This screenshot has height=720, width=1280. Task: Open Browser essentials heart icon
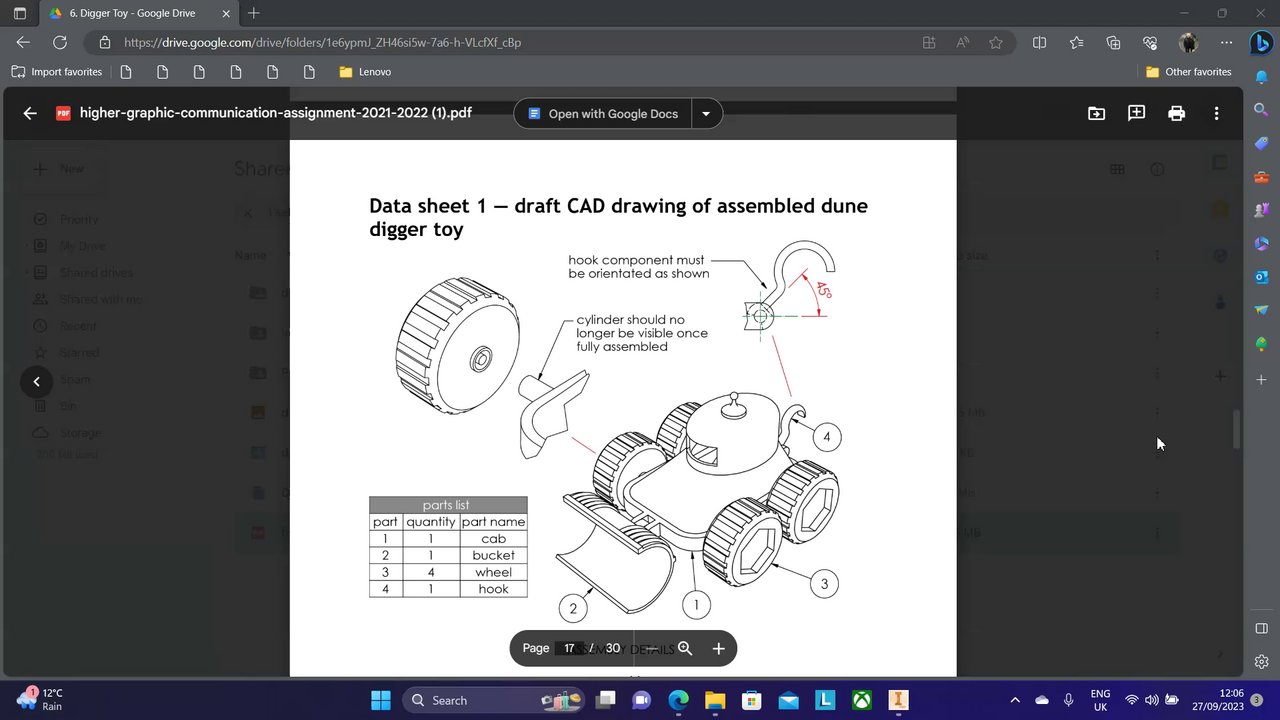(x=1150, y=43)
